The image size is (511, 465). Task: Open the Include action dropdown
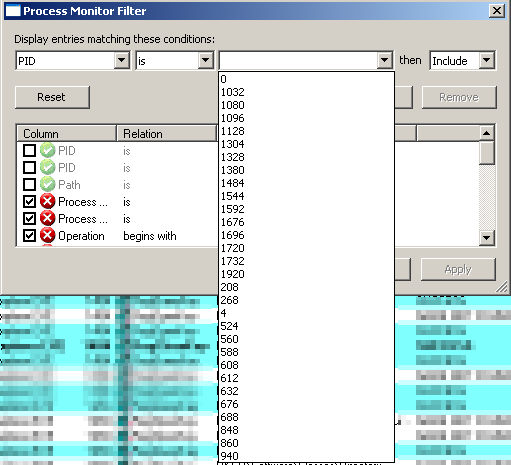click(x=486, y=60)
